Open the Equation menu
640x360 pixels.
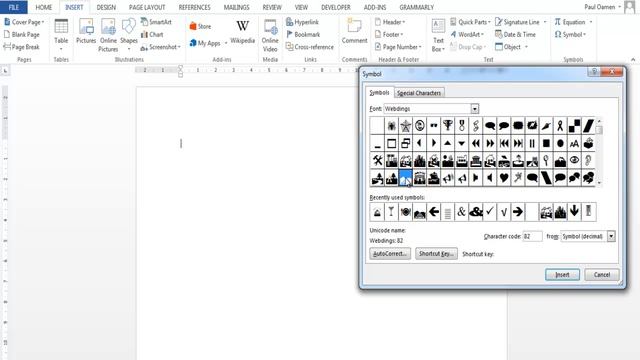tap(573, 22)
